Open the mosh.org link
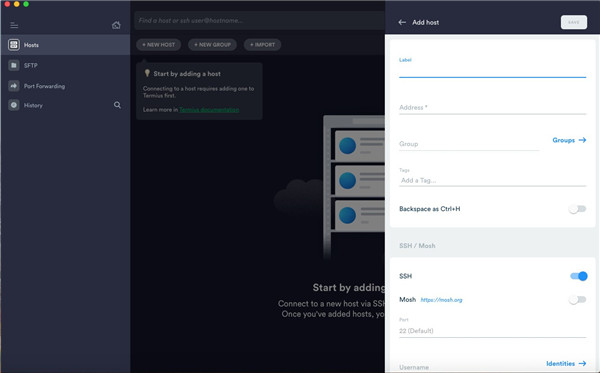 [x=441, y=300]
